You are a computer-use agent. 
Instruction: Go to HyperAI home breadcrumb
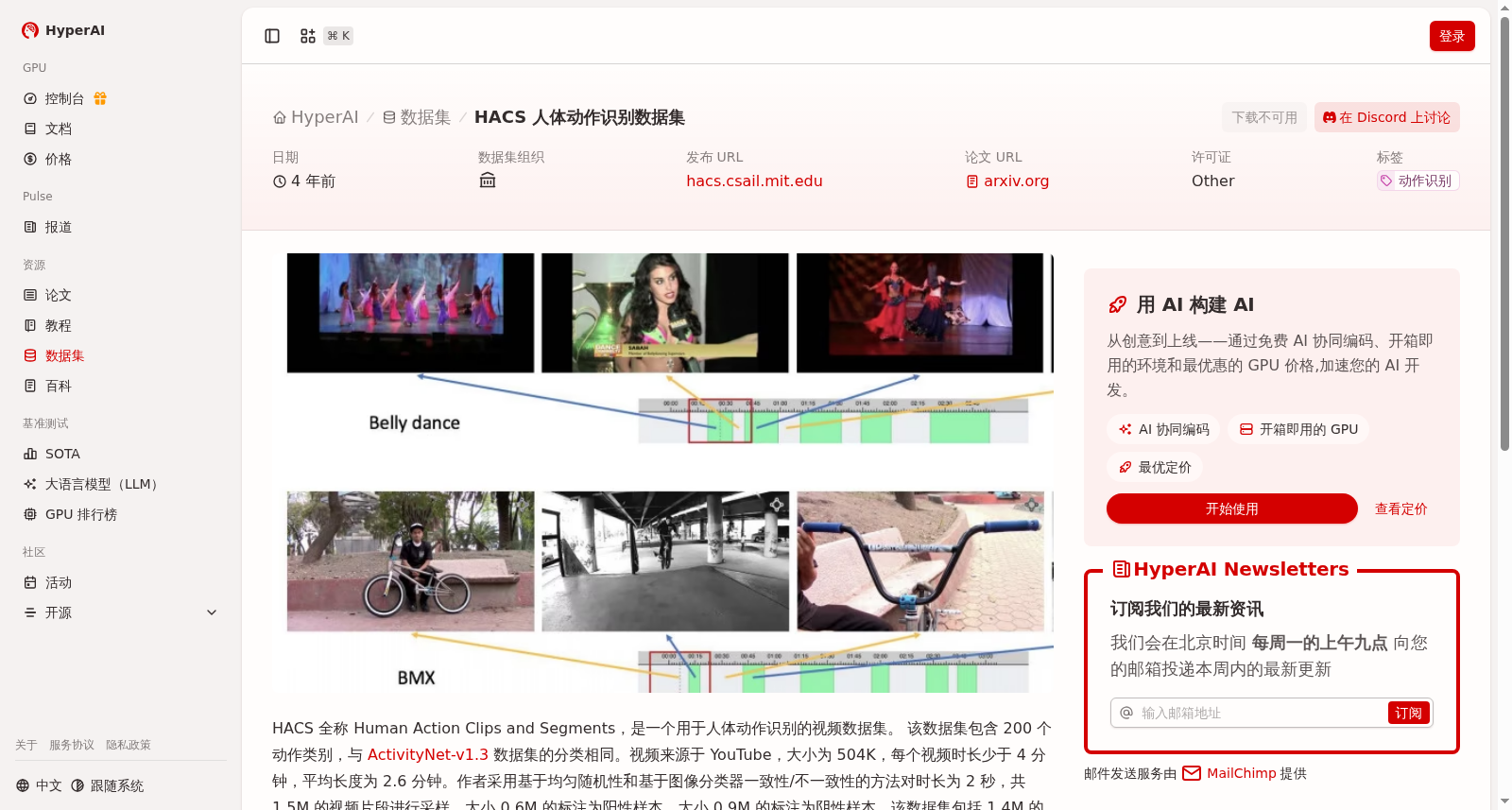pos(316,117)
